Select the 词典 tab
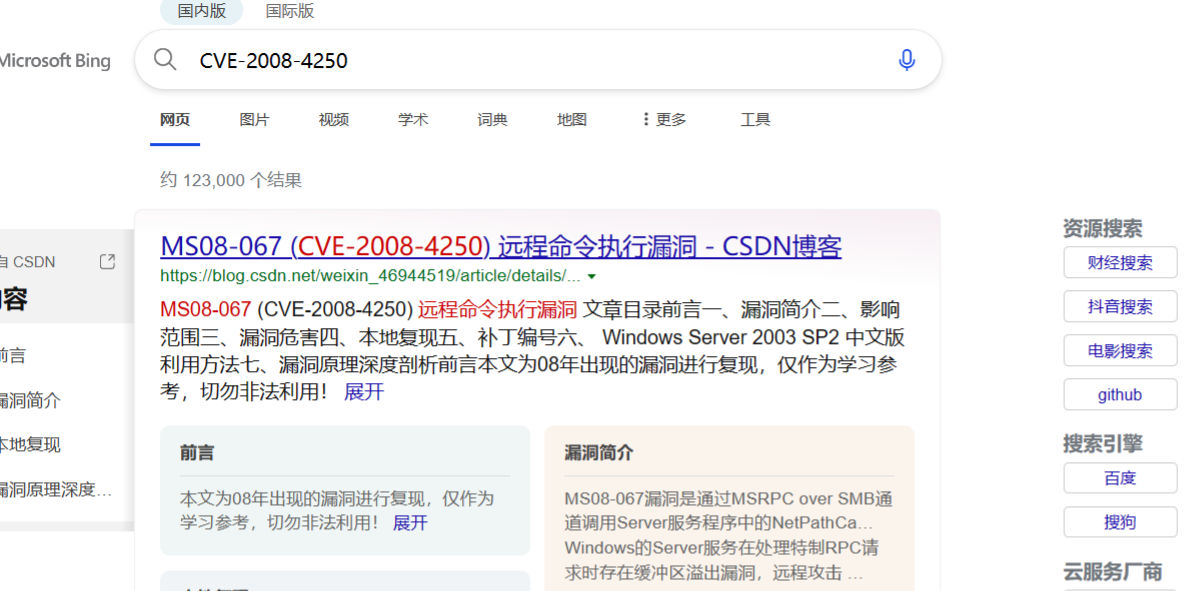Screen dimensions: 1193x591 point(492,119)
